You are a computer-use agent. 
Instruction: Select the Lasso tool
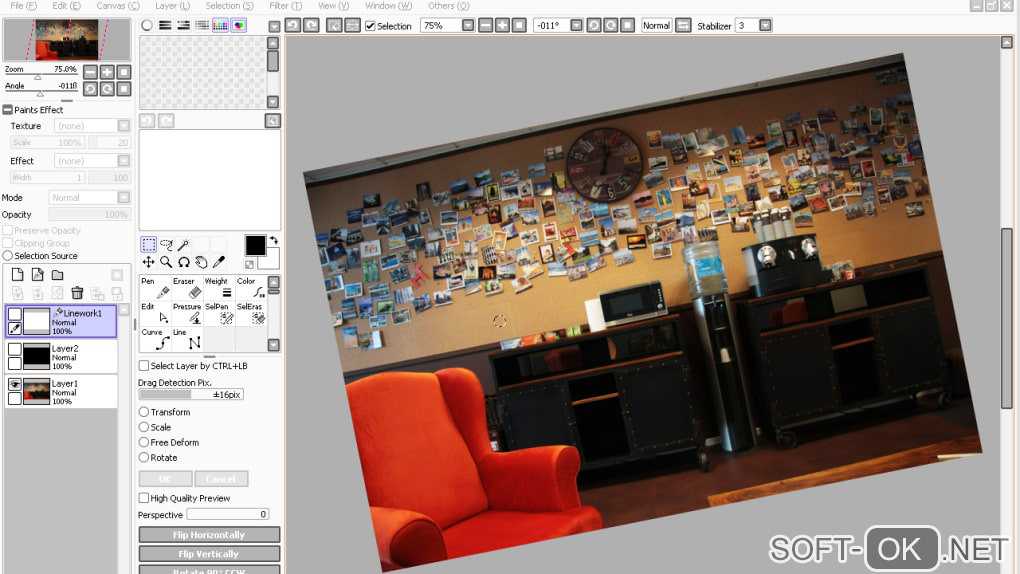(x=167, y=245)
